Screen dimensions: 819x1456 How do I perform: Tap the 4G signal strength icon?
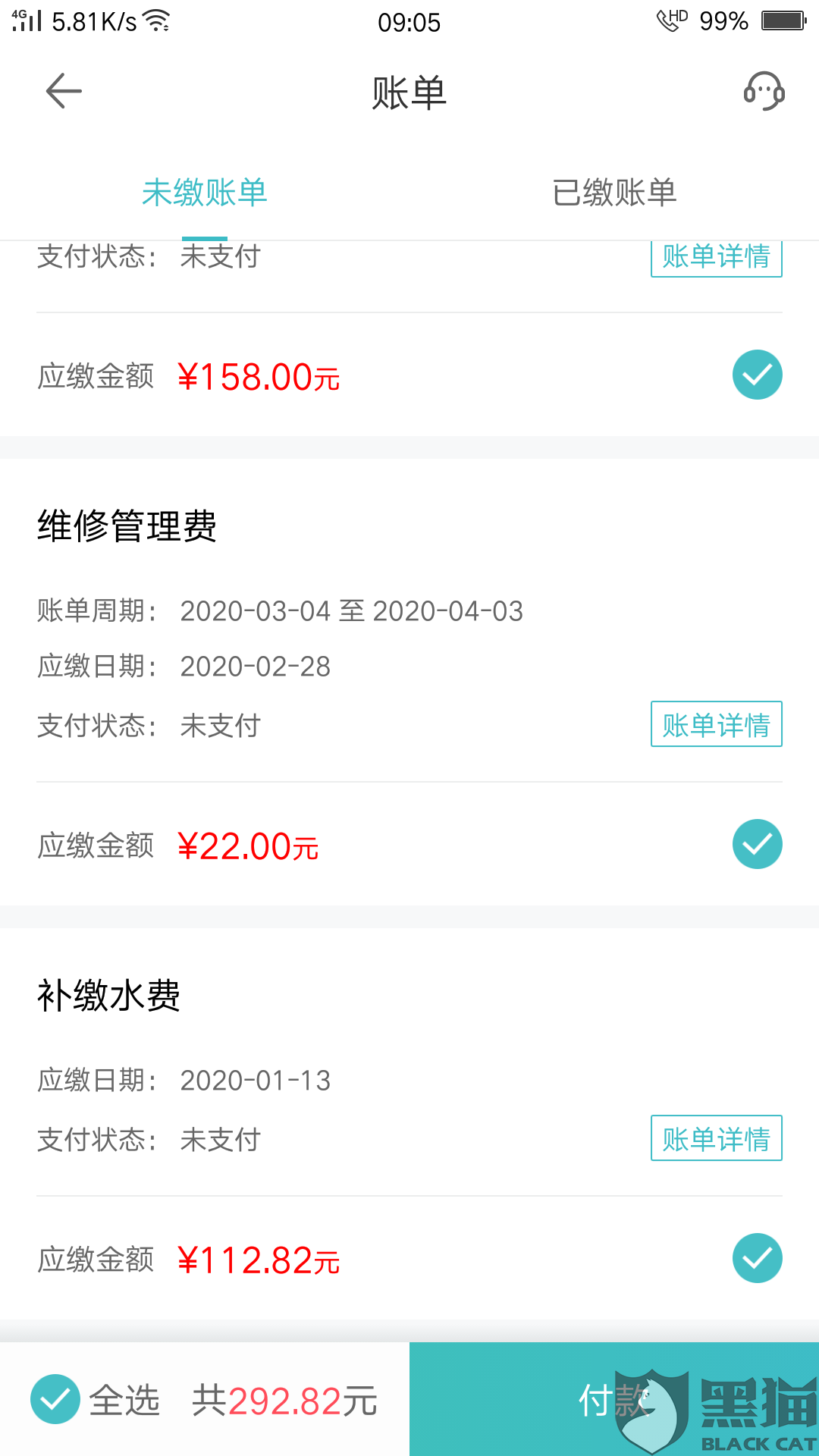27,20
